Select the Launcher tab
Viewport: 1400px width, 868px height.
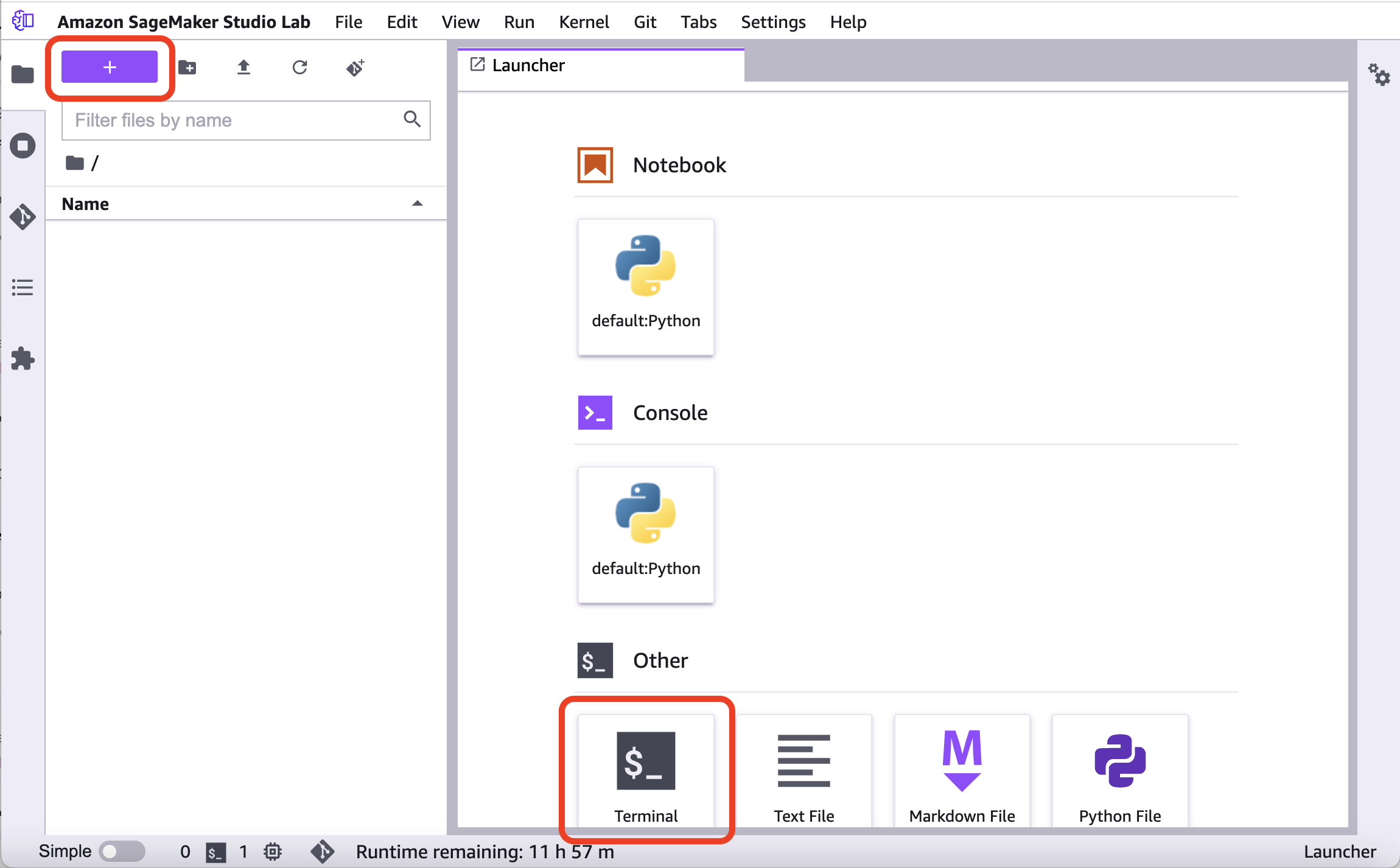pos(528,65)
